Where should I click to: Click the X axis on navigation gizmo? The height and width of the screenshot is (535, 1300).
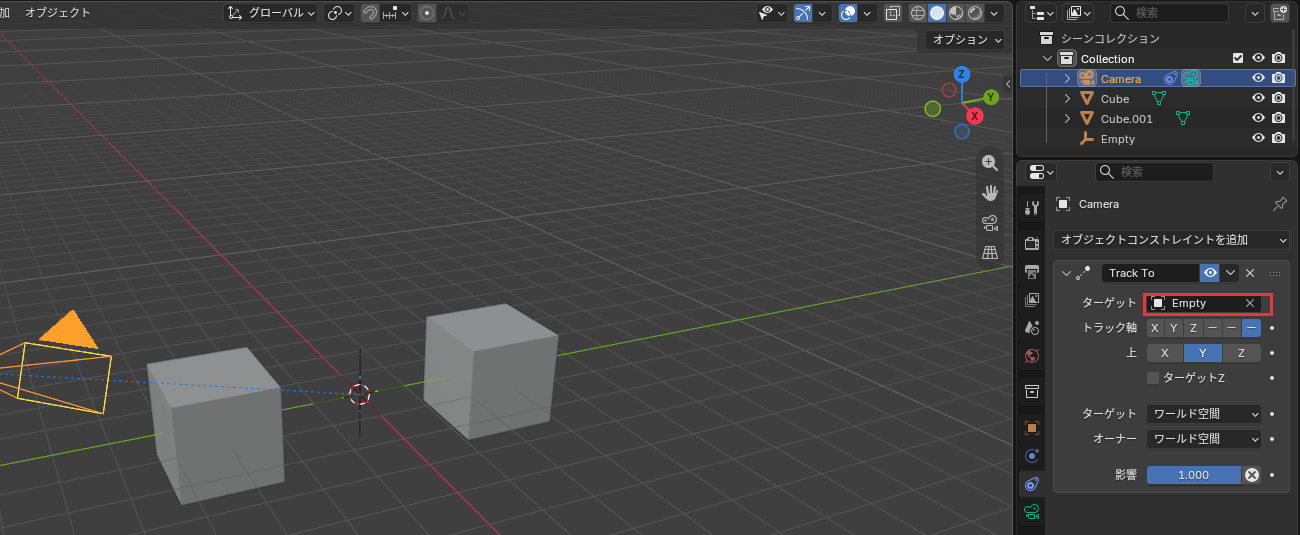point(974,116)
